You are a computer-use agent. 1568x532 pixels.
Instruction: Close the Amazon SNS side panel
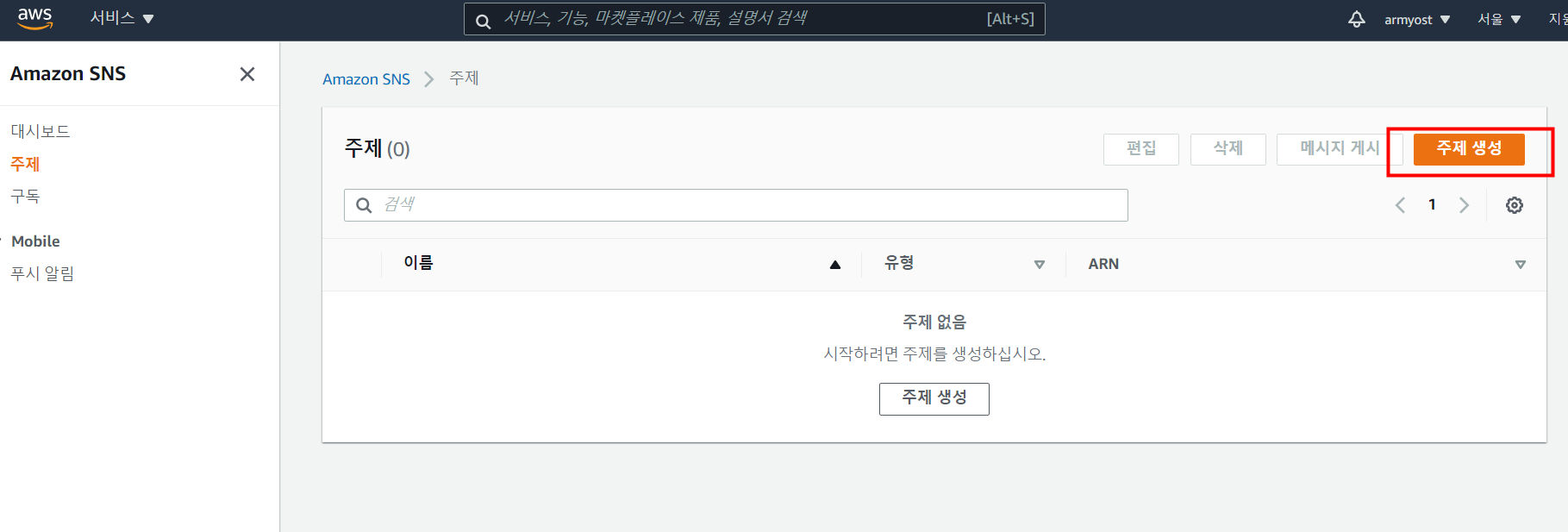[247, 74]
